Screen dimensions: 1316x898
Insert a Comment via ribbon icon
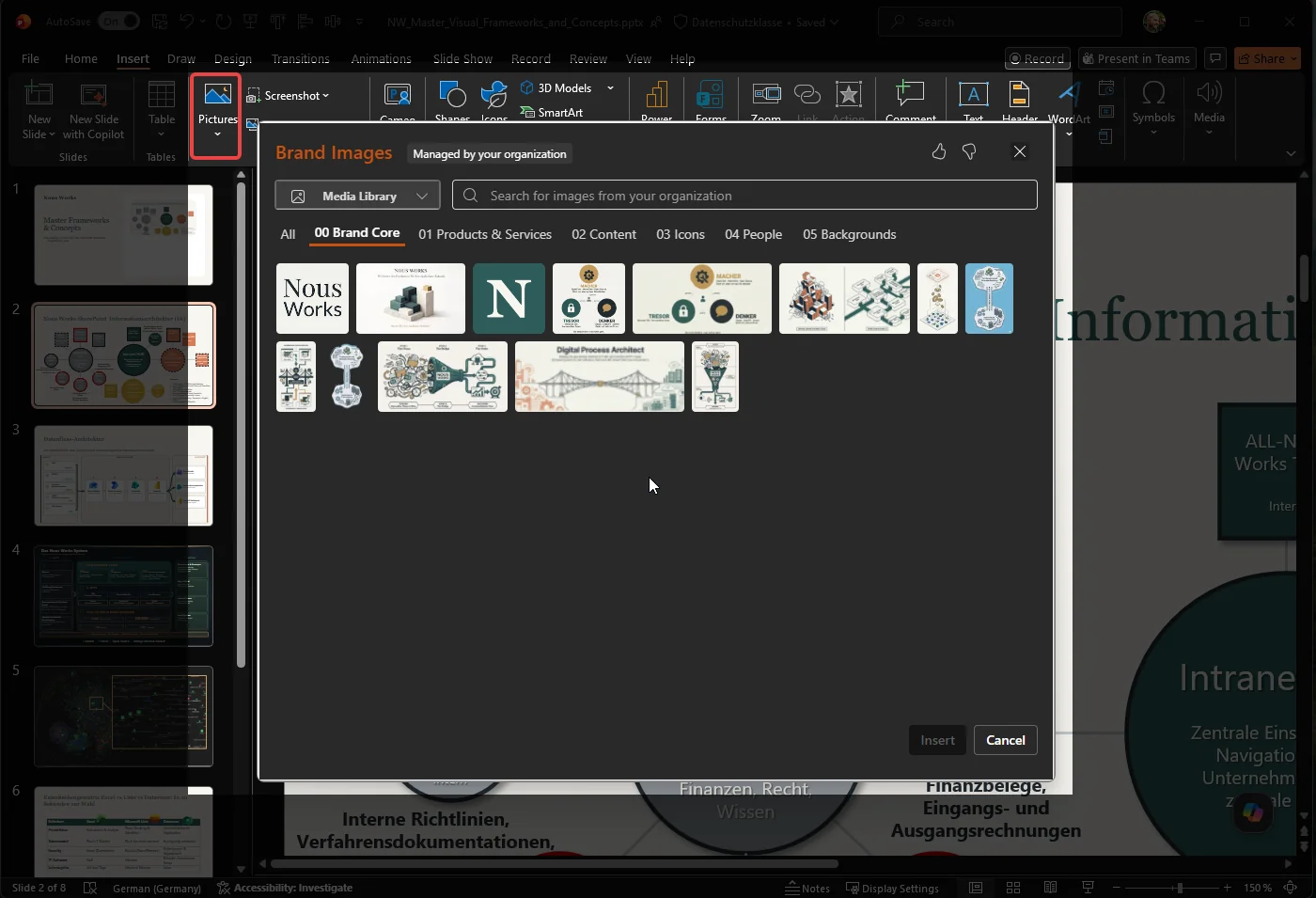coord(910,94)
